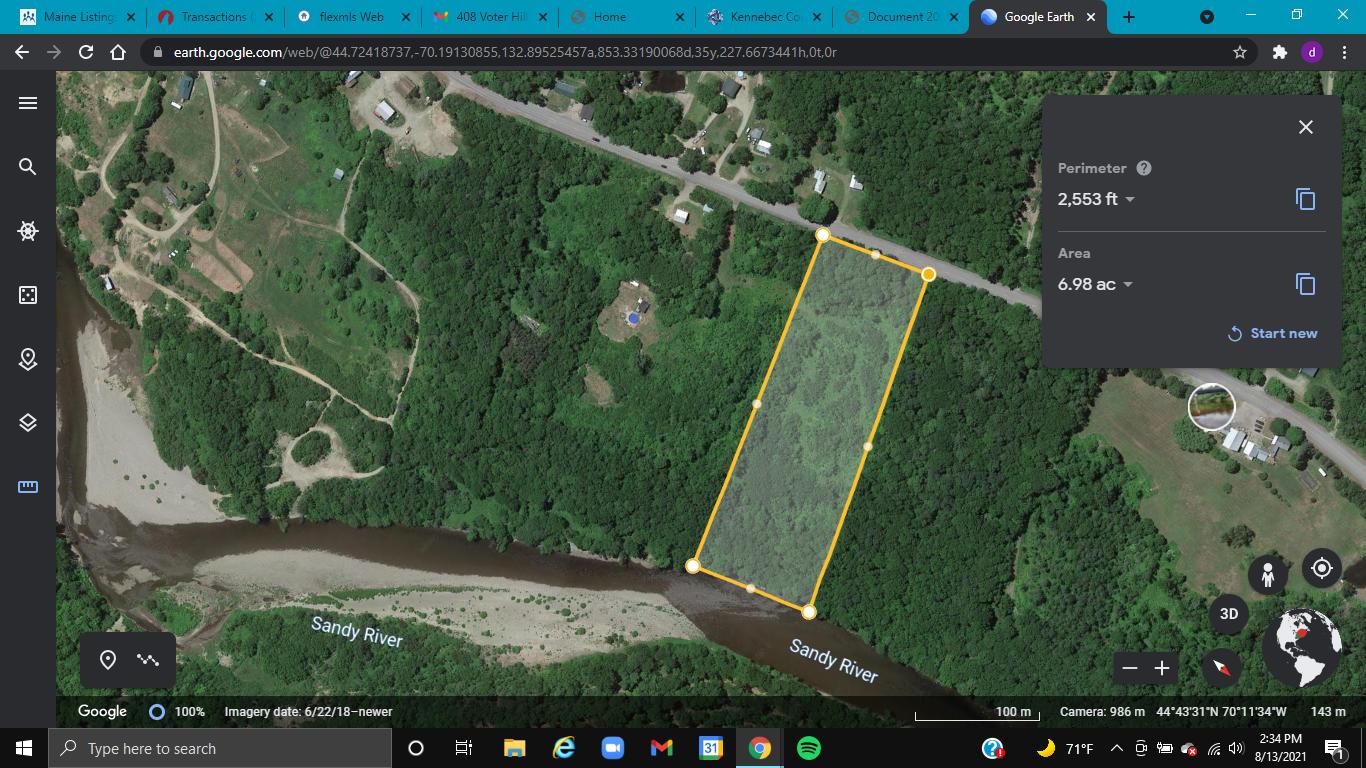Click the I'm Feeling Lucky dice icon
Screen dimensions: 1366x768
pos(28,295)
